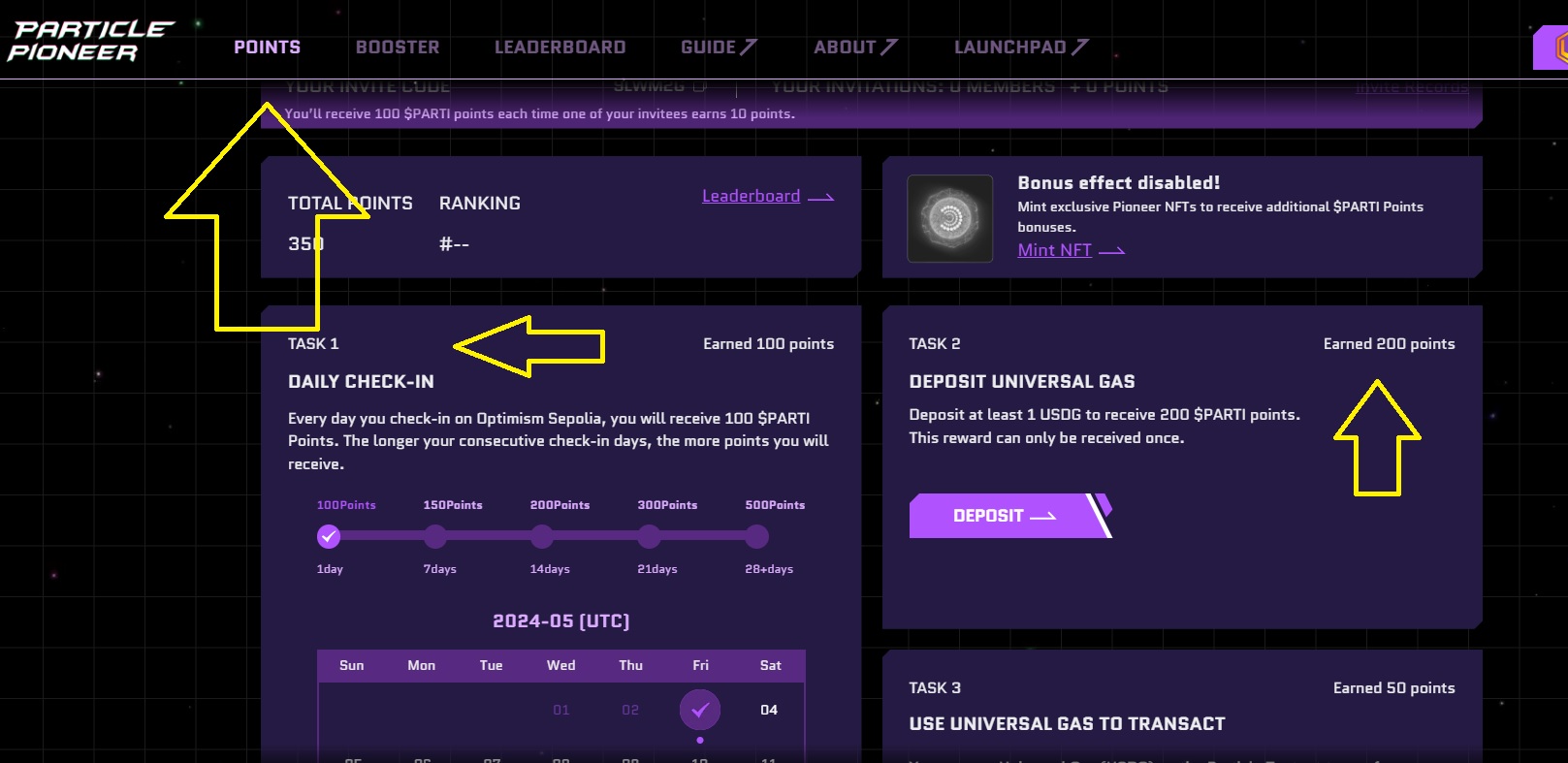1568x763 pixels.
Task: Click the USE UNIVERSAL GAS TO TRANSACT heading
Action: pos(1067,724)
